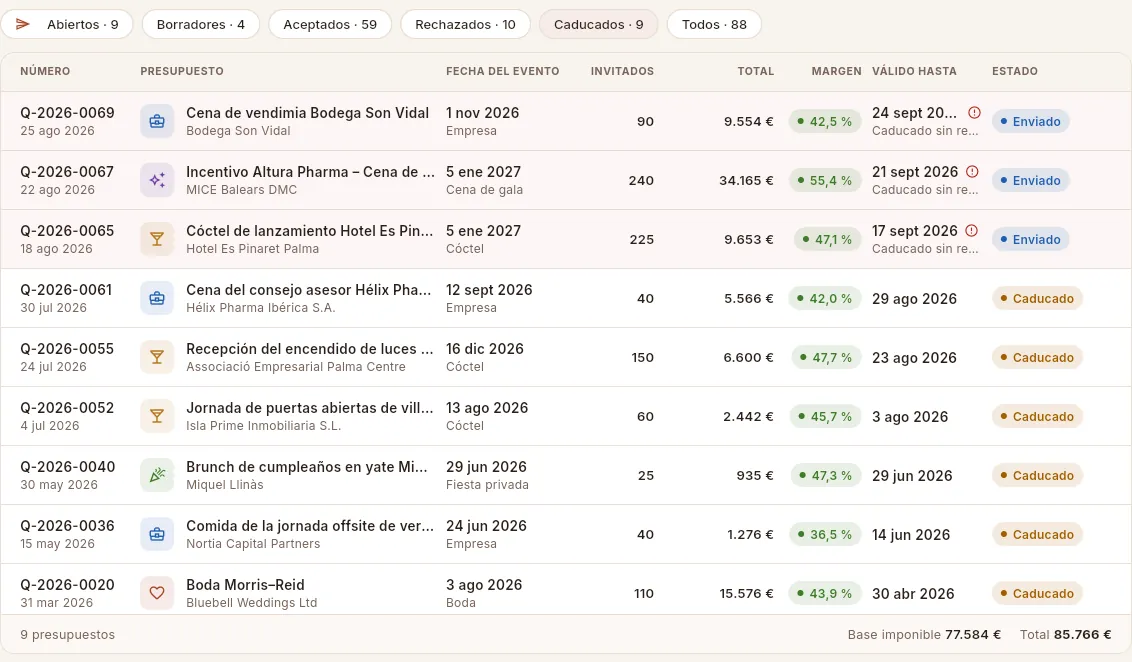Image resolution: width=1132 pixels, height=662 pixels.
Task: Click briefcase icon for Cena de vendimia
Action: pos(157,121)
